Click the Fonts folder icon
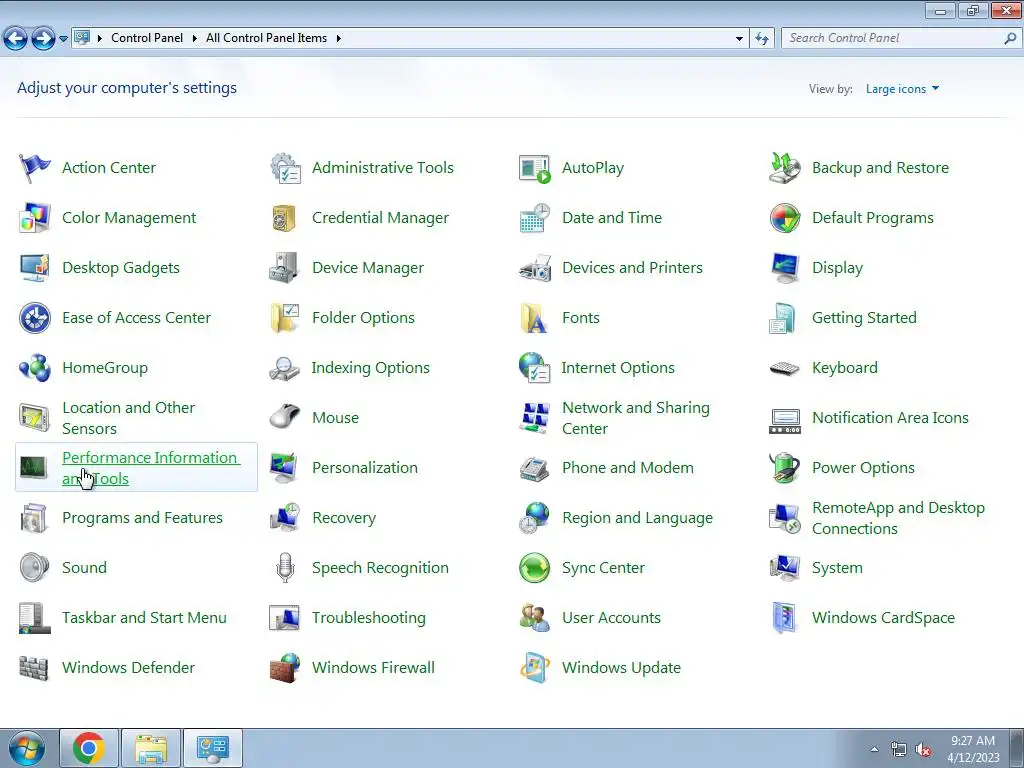This screenshot has height=768, width=1024. 534,318
